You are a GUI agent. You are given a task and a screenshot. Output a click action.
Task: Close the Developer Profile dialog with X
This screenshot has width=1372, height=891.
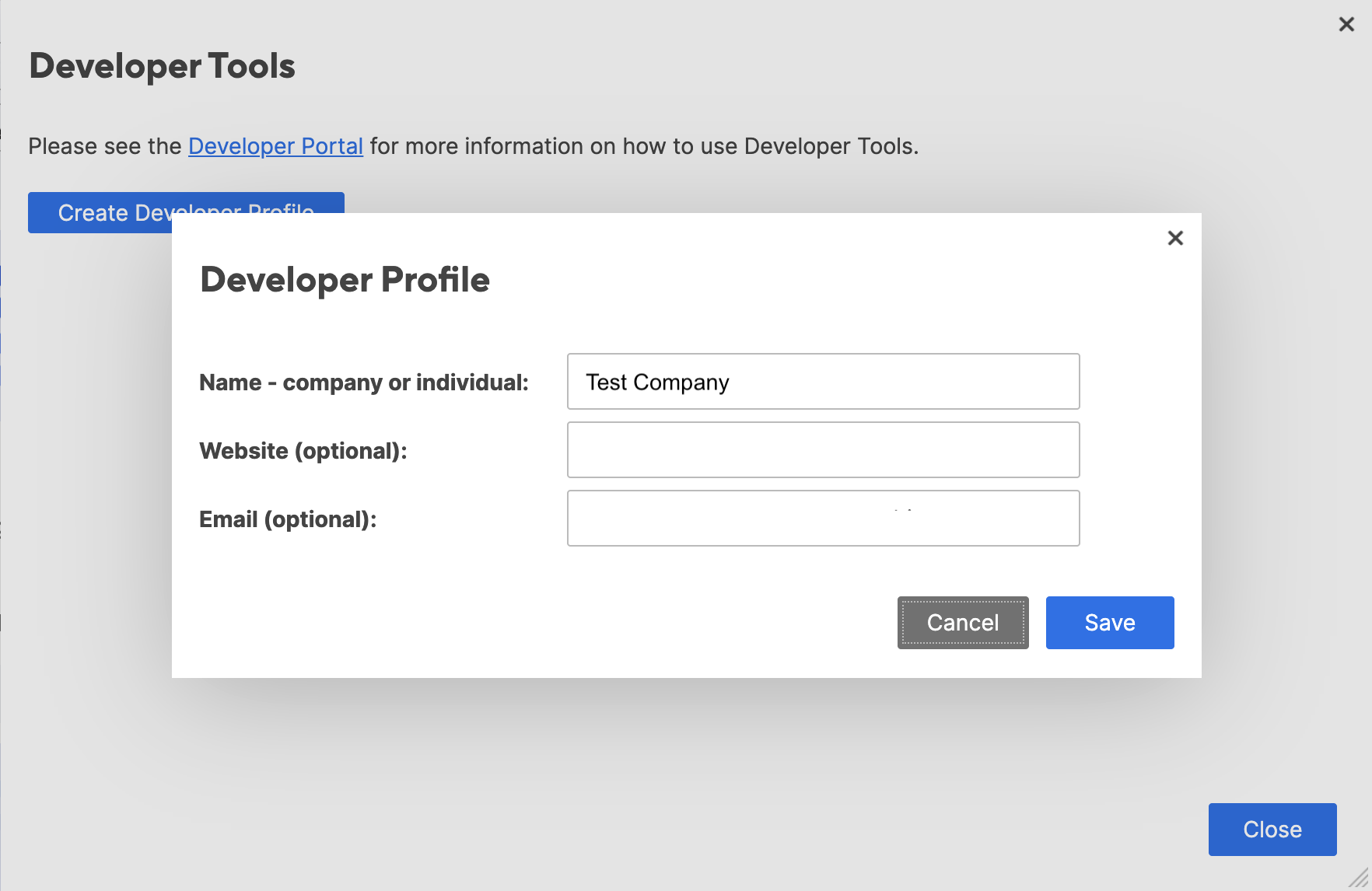point(1175,238)
